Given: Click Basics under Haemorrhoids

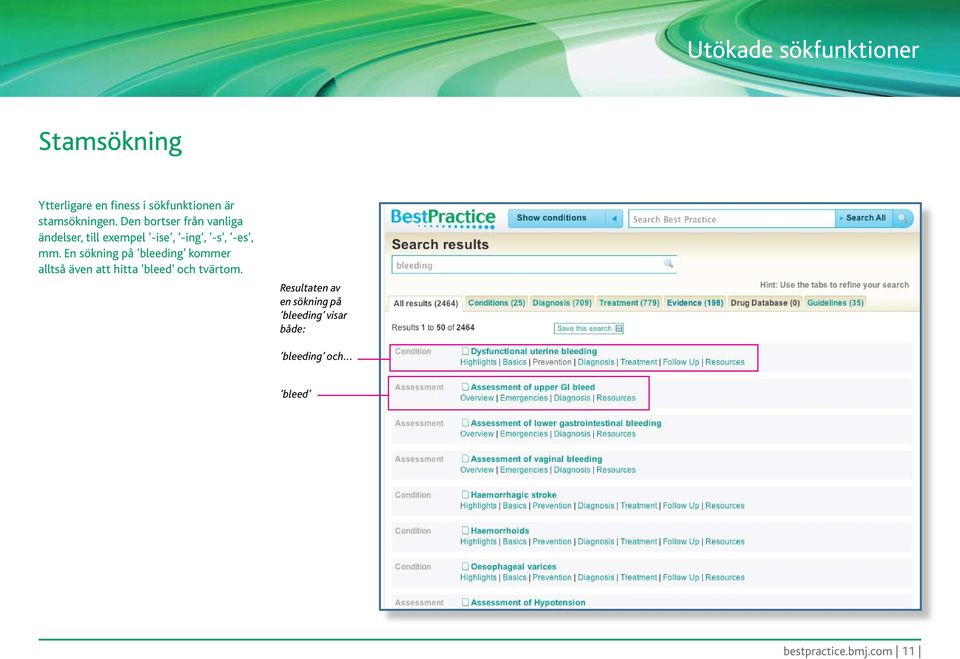Looking at the screenshot, I should click(x=514, y=541).
